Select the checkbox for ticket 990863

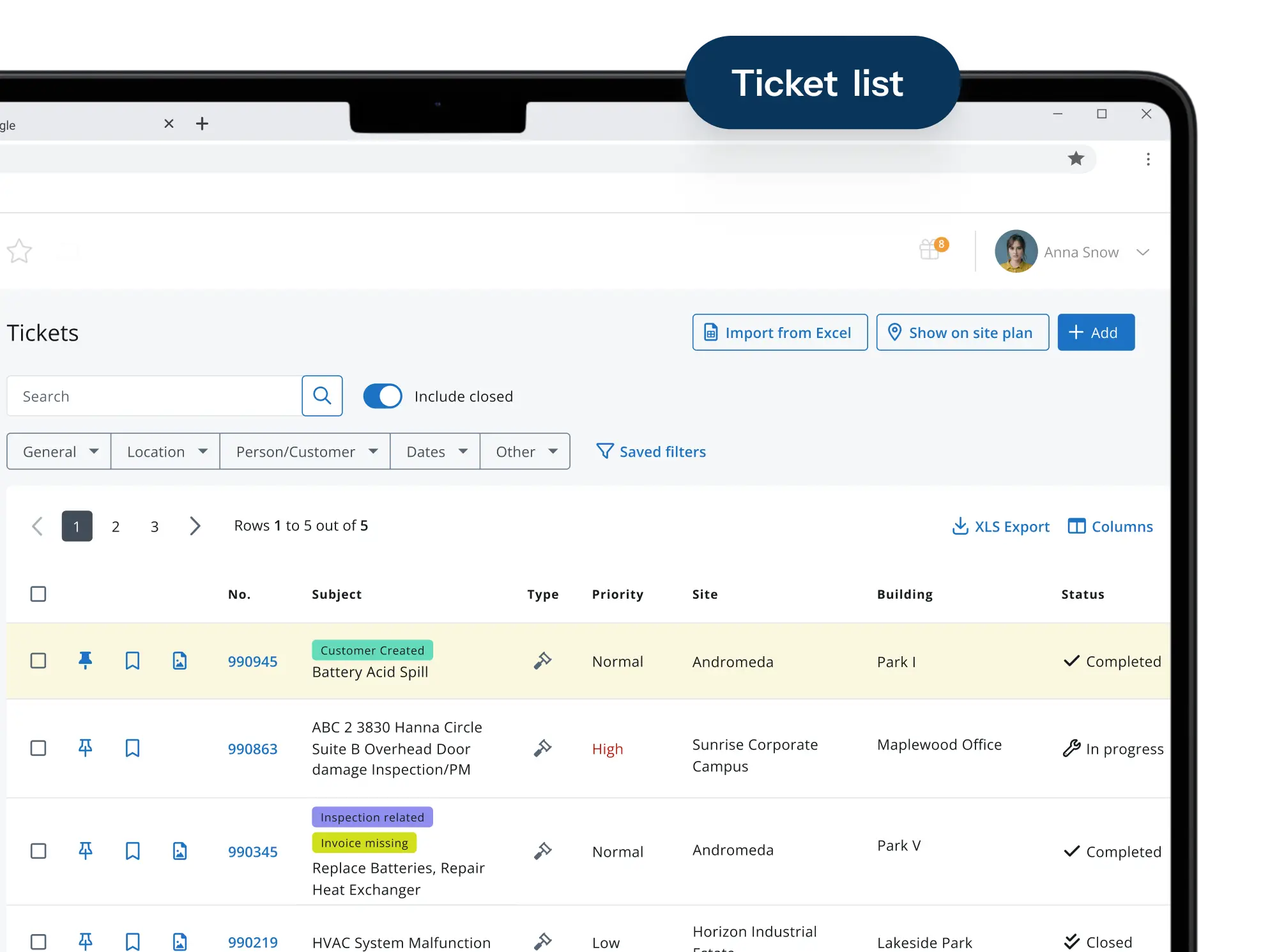38,748
